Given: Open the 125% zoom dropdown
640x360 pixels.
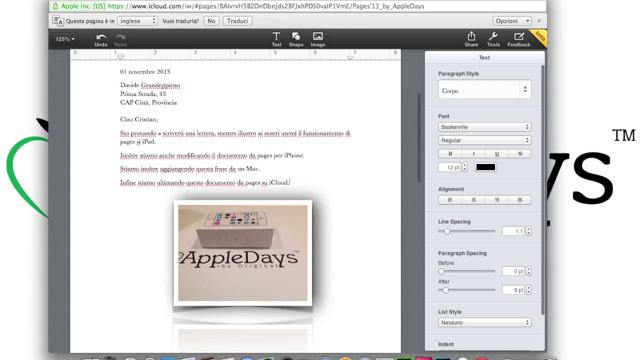Looking at the screenshot, I should pos(65,39).
